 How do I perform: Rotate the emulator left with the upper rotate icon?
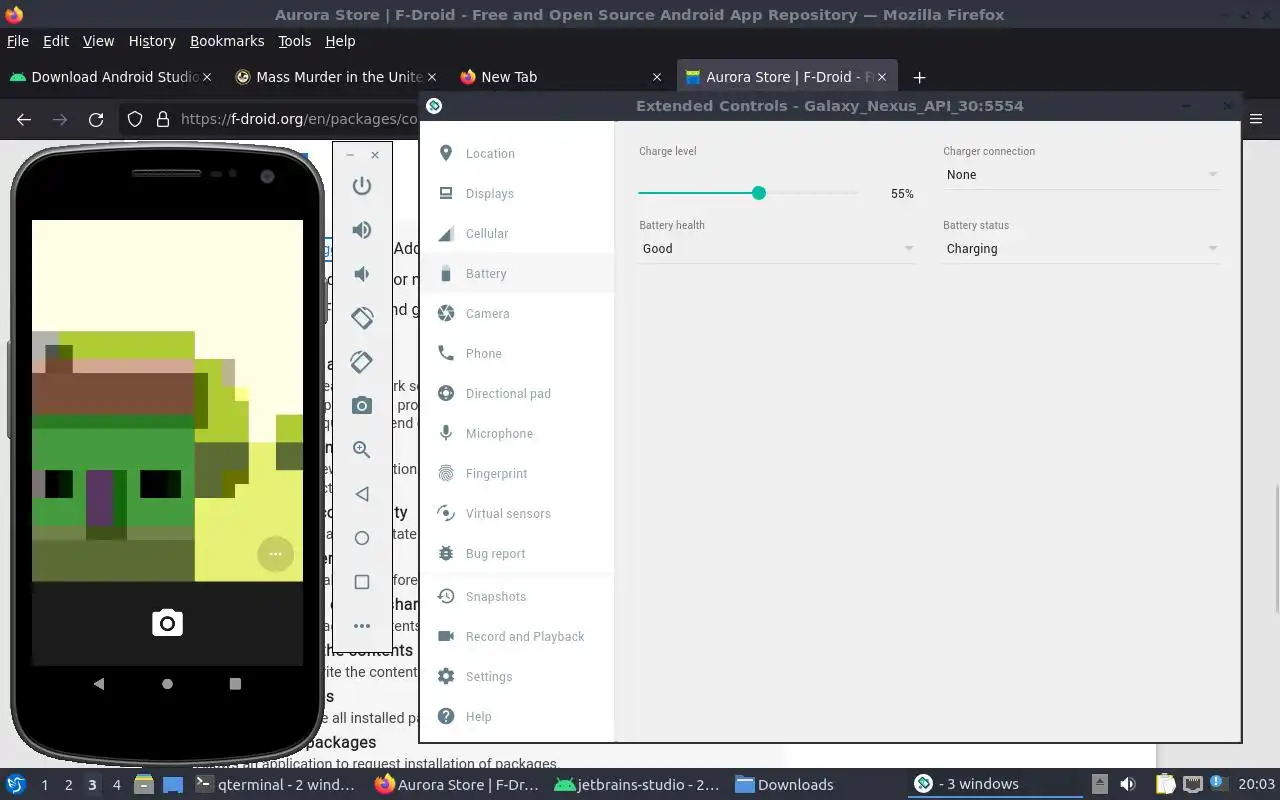click(362, 318)
